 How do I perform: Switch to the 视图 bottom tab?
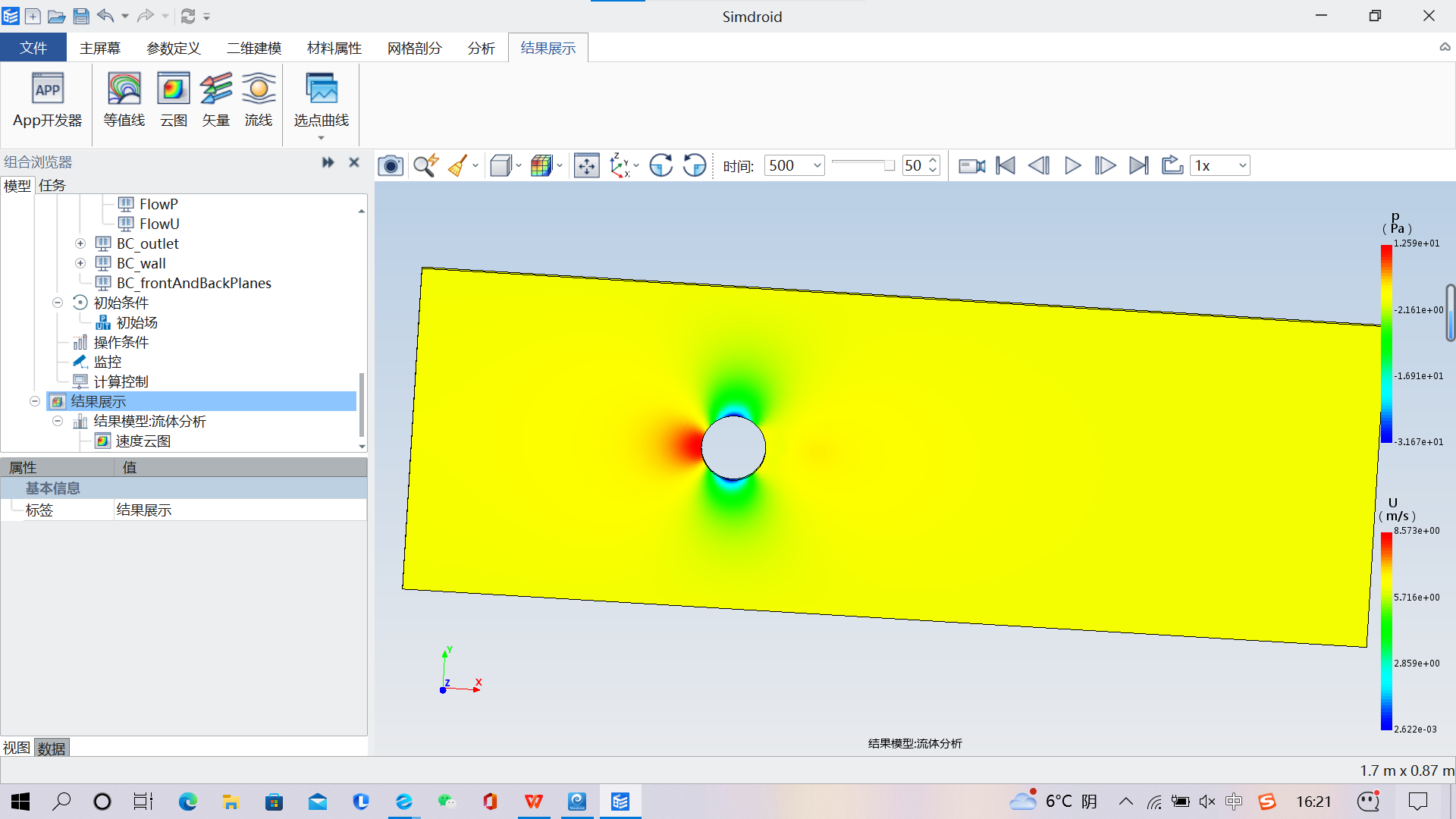17,748
